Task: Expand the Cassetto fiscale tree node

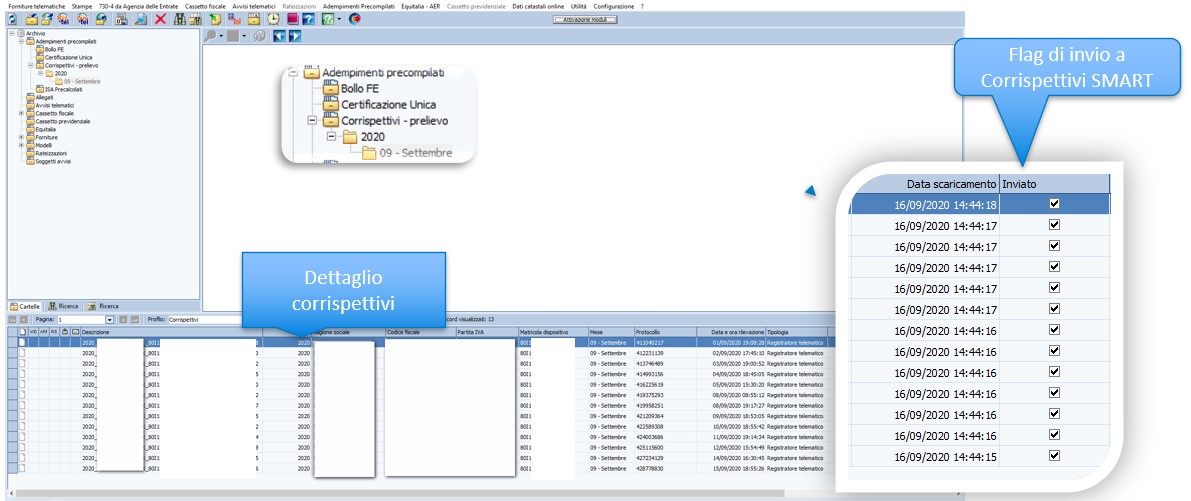Action: [22, 113]
